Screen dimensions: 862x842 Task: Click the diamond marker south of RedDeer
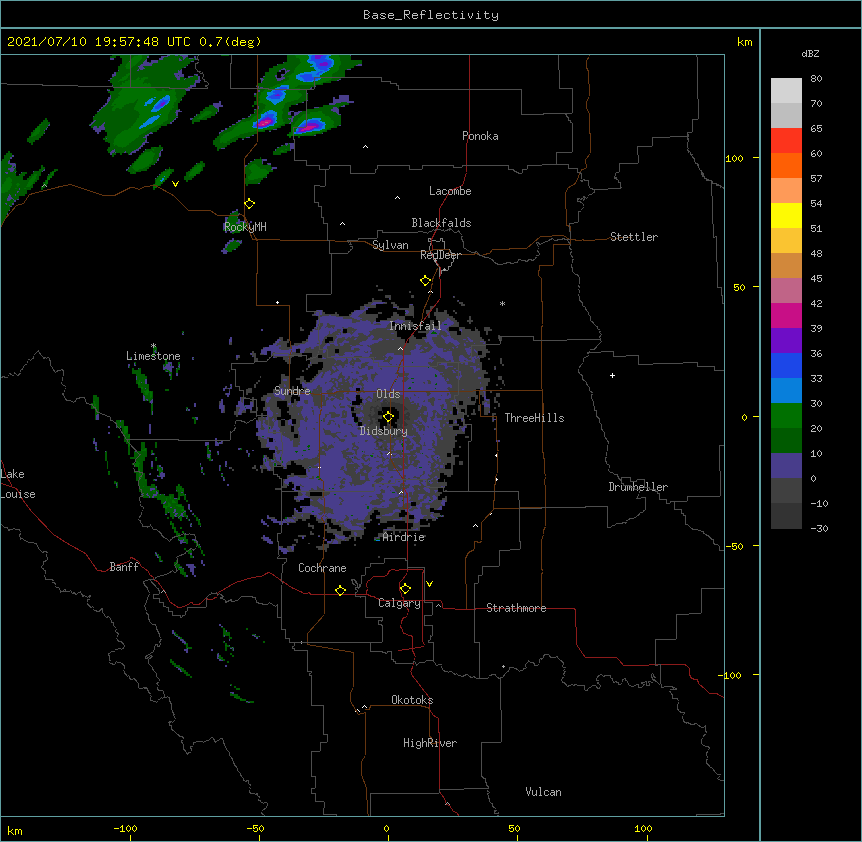(x=426, y=281)
